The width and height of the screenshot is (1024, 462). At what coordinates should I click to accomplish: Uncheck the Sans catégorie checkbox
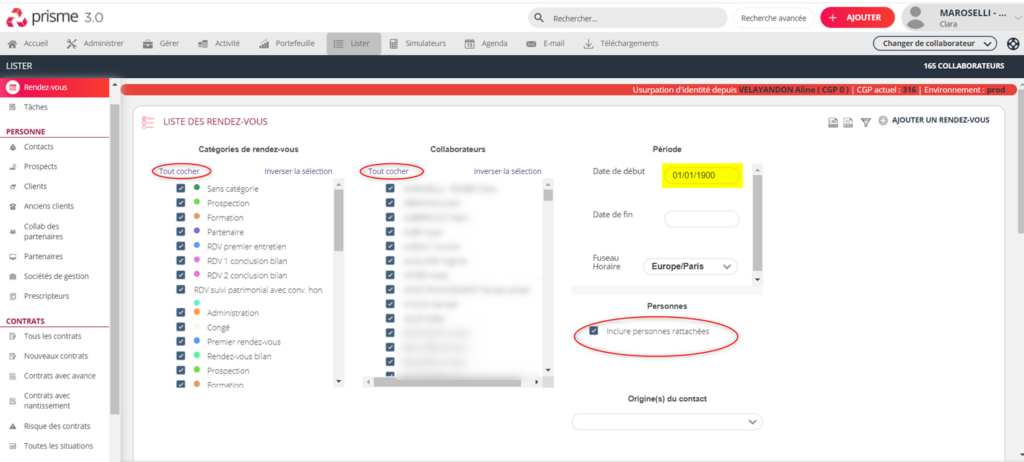[180, 188]
